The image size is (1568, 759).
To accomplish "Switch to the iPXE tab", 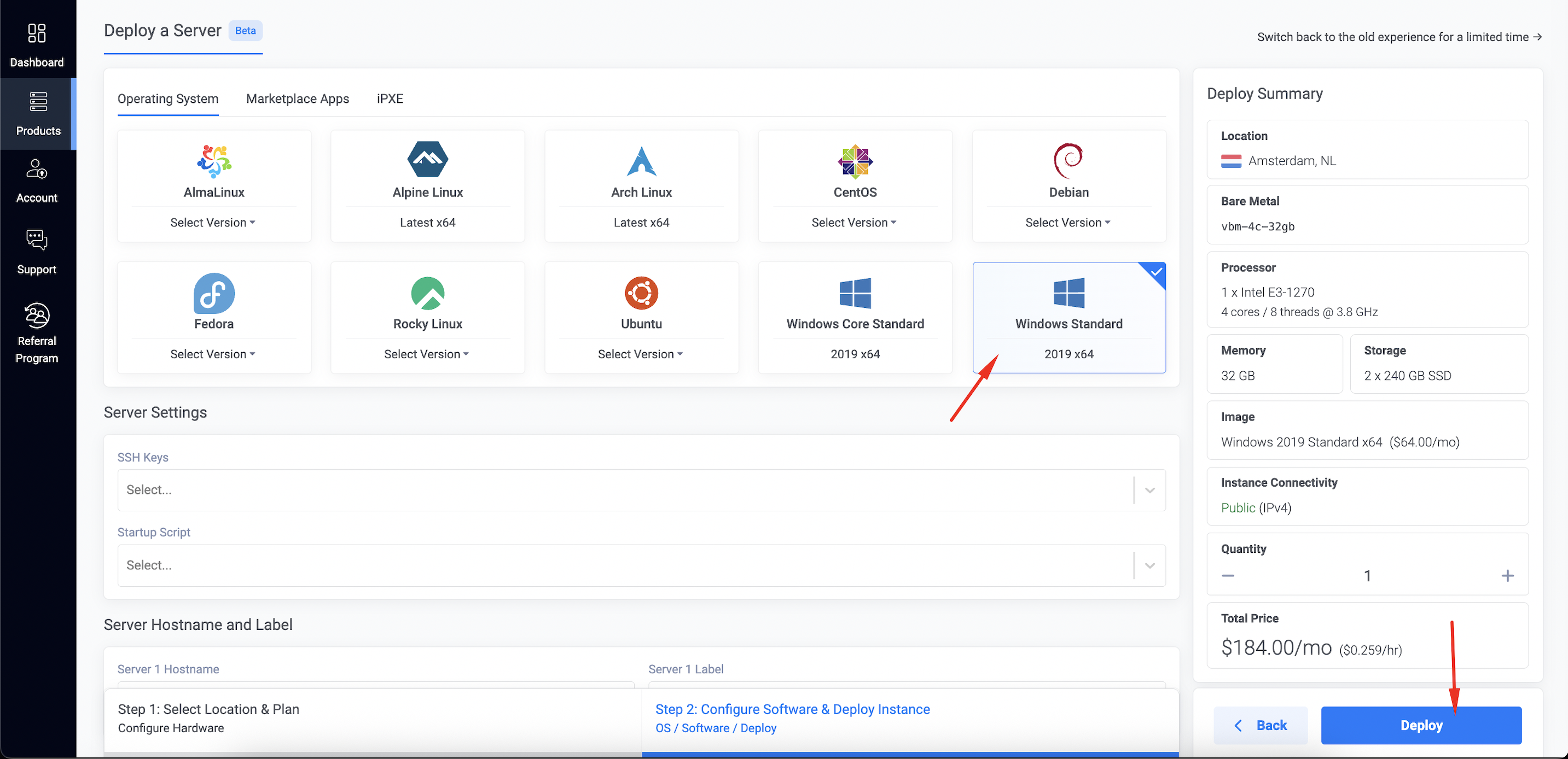I will [x=390, y=98].
